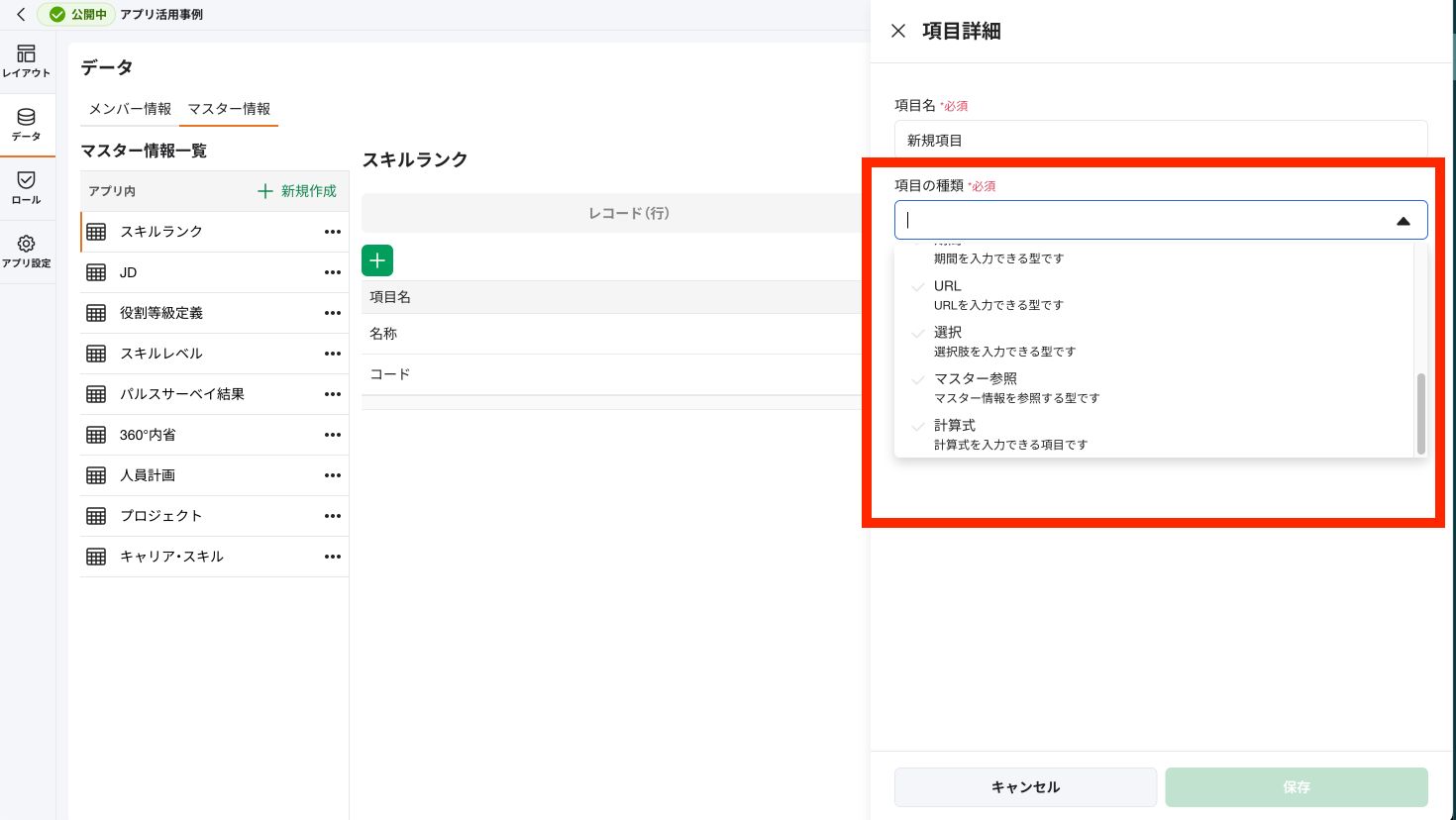Open アプリ設定 from the sidebar
This screenshot has height=820, width=1456.
coord(28,250)
